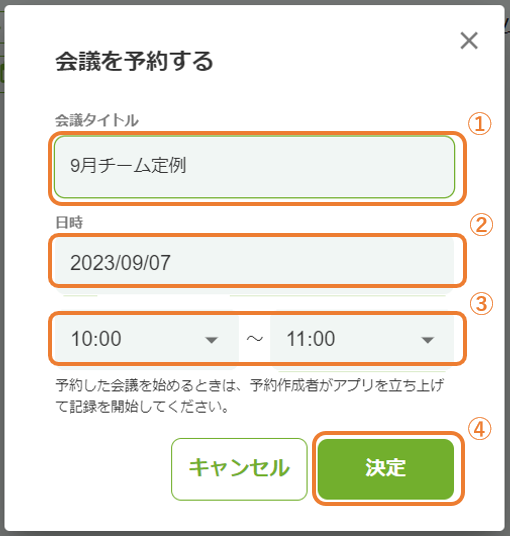
Task: Click the 会議タイトル input field
Action: coord(254,167)
